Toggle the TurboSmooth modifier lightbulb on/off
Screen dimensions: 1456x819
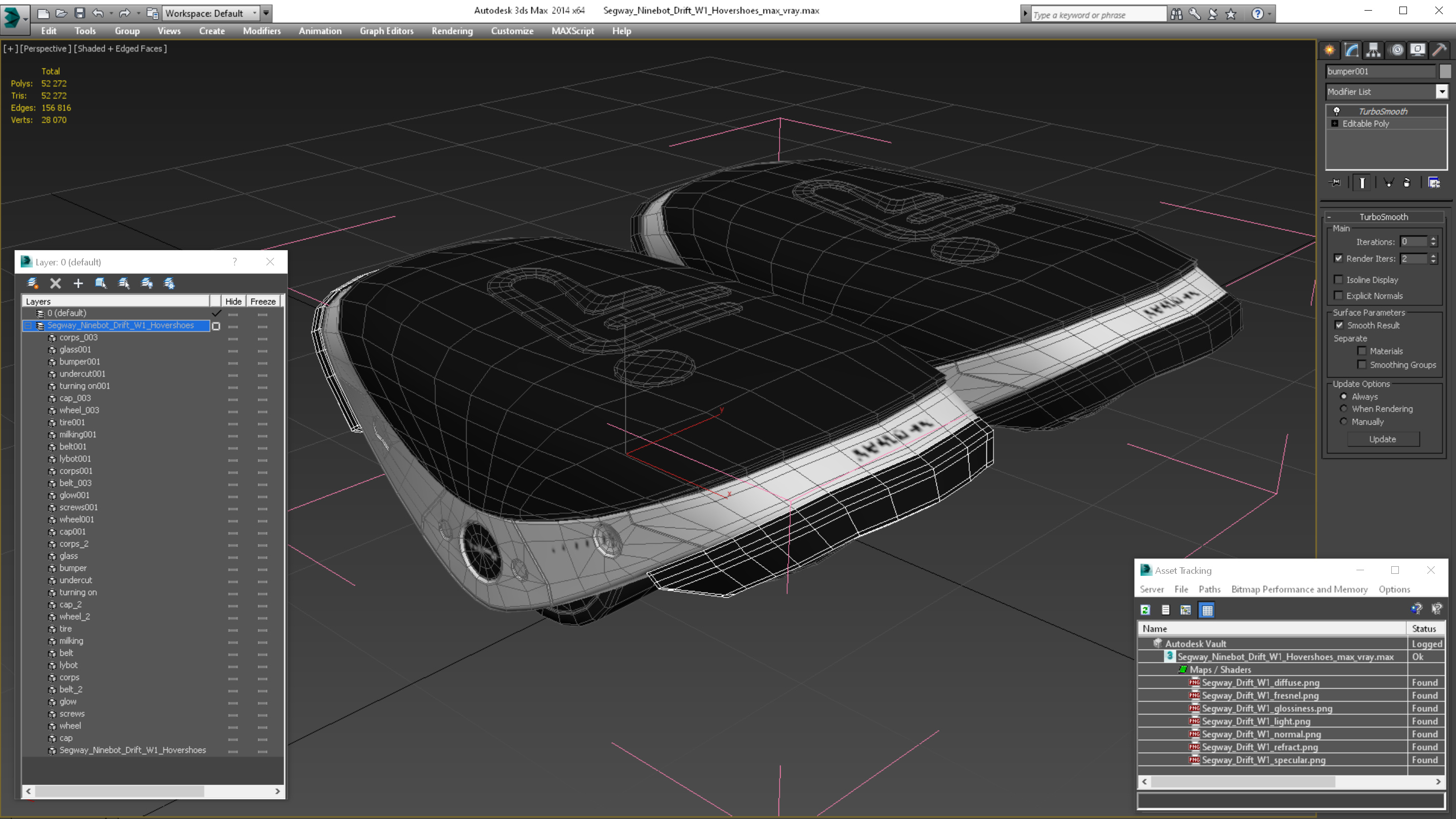(1337, 111)
